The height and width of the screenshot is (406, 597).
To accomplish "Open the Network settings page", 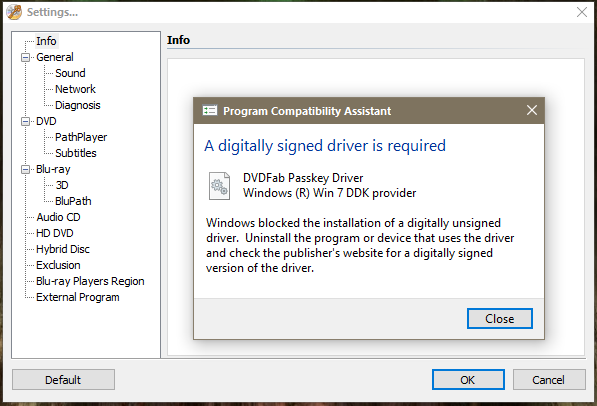I will 75,89.
